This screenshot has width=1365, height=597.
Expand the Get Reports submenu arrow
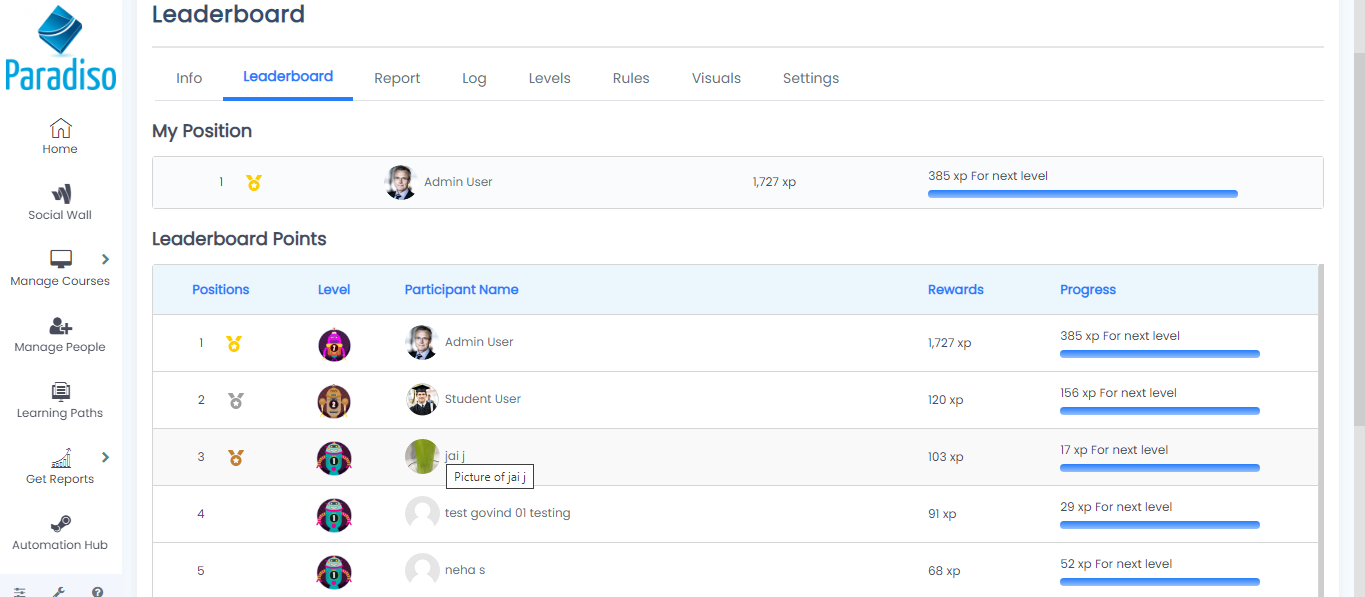point(106,458)
